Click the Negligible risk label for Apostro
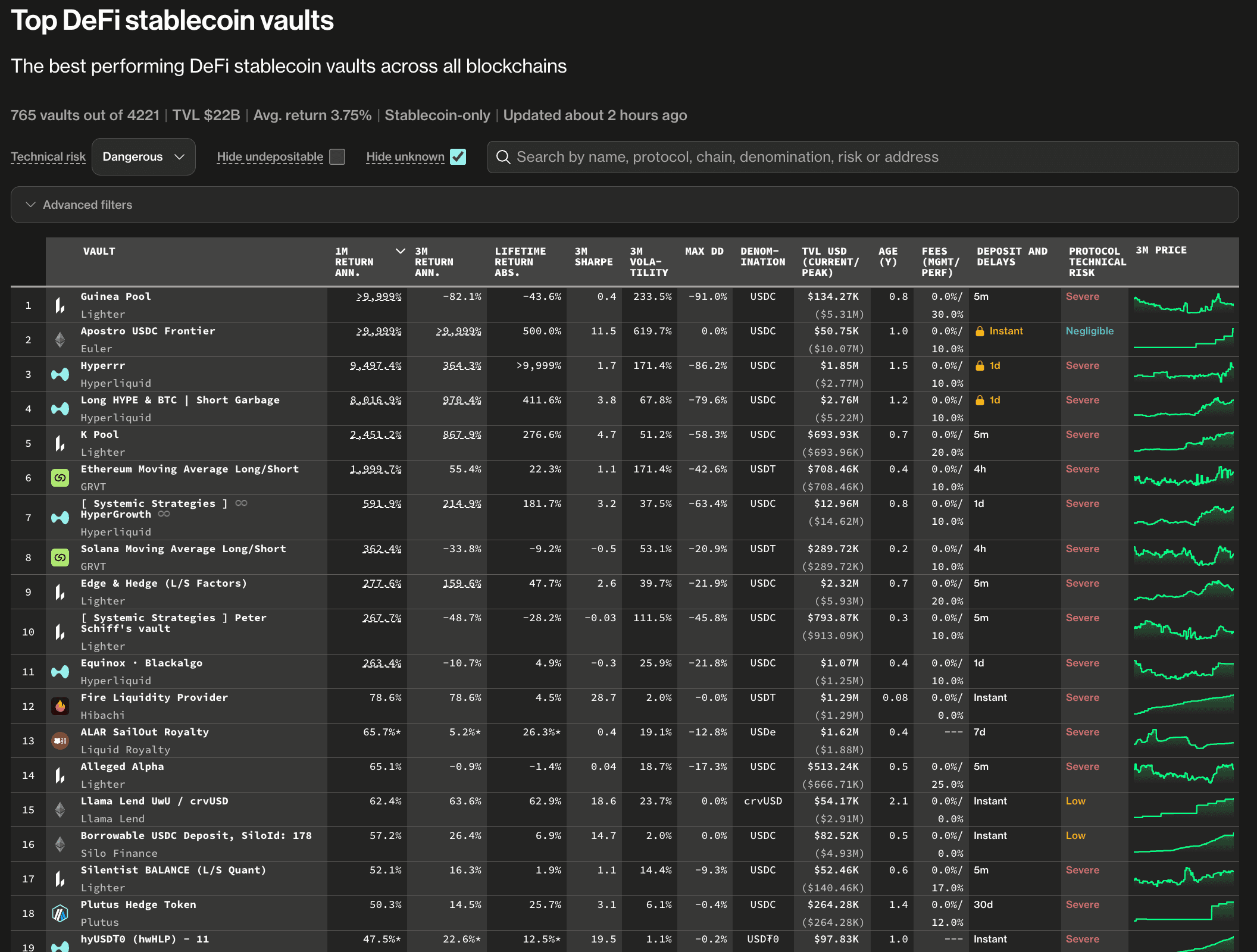 click(x=1090, y=331)
